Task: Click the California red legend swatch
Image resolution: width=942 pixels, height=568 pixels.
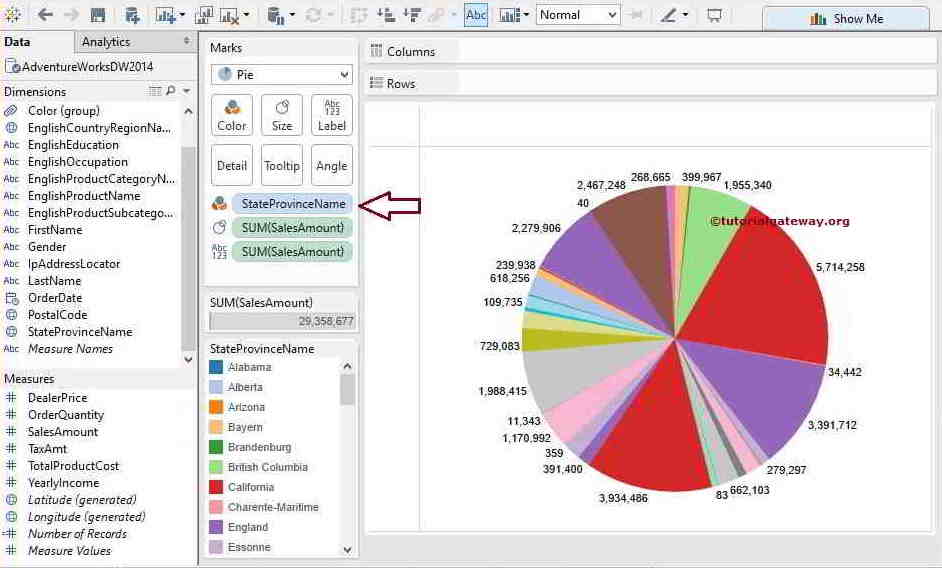Action: click(215, 487)
